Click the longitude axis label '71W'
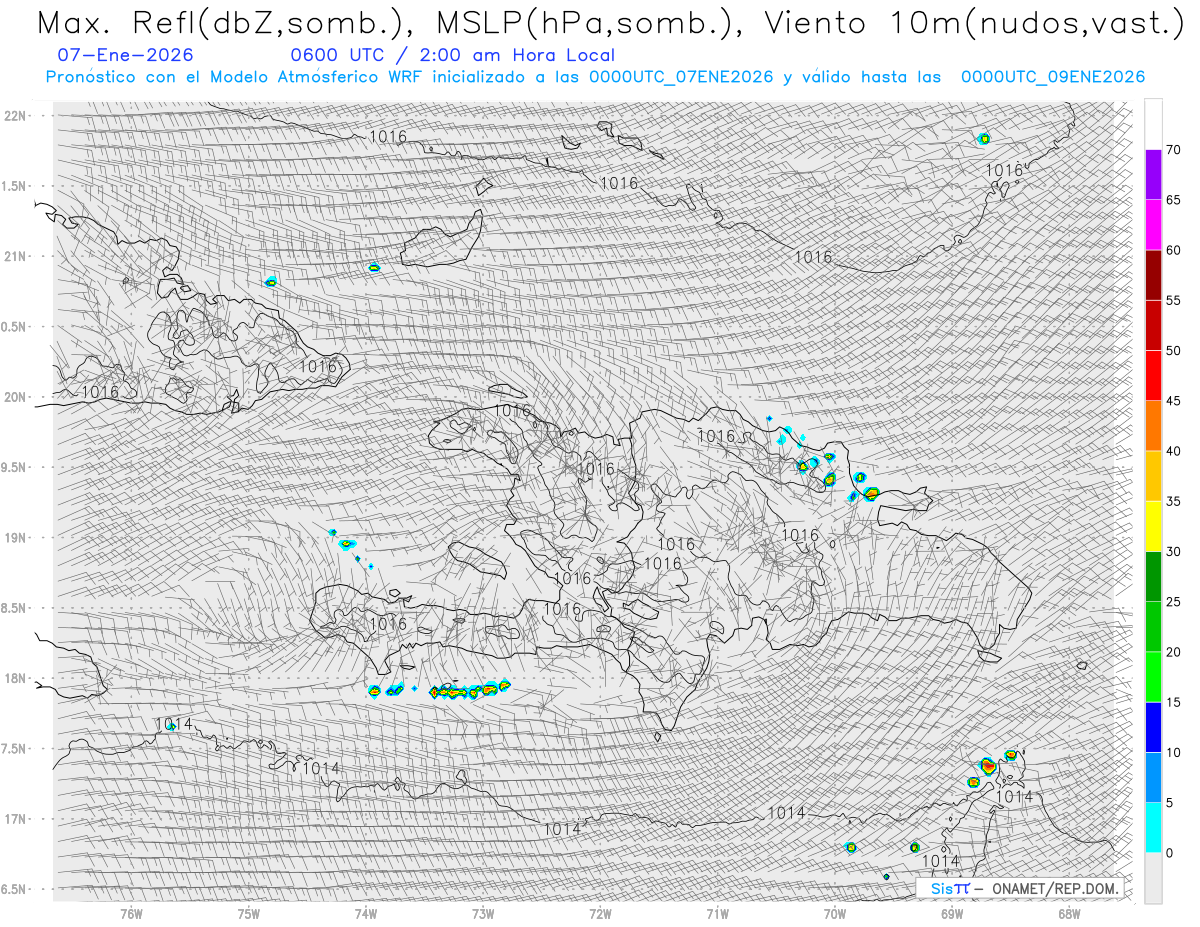The image size is (1200, 927). [717, 913]
